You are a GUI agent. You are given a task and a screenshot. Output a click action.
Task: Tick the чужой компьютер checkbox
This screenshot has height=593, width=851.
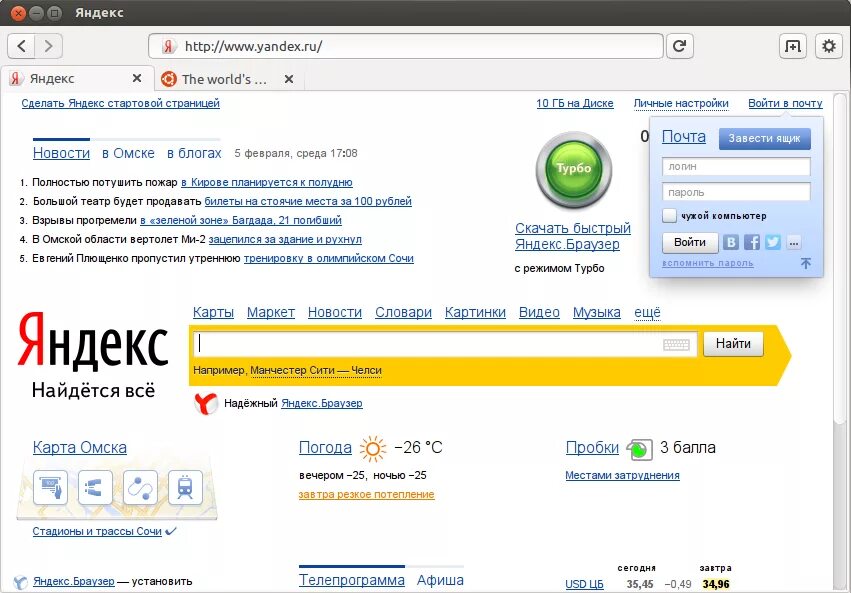669,215
